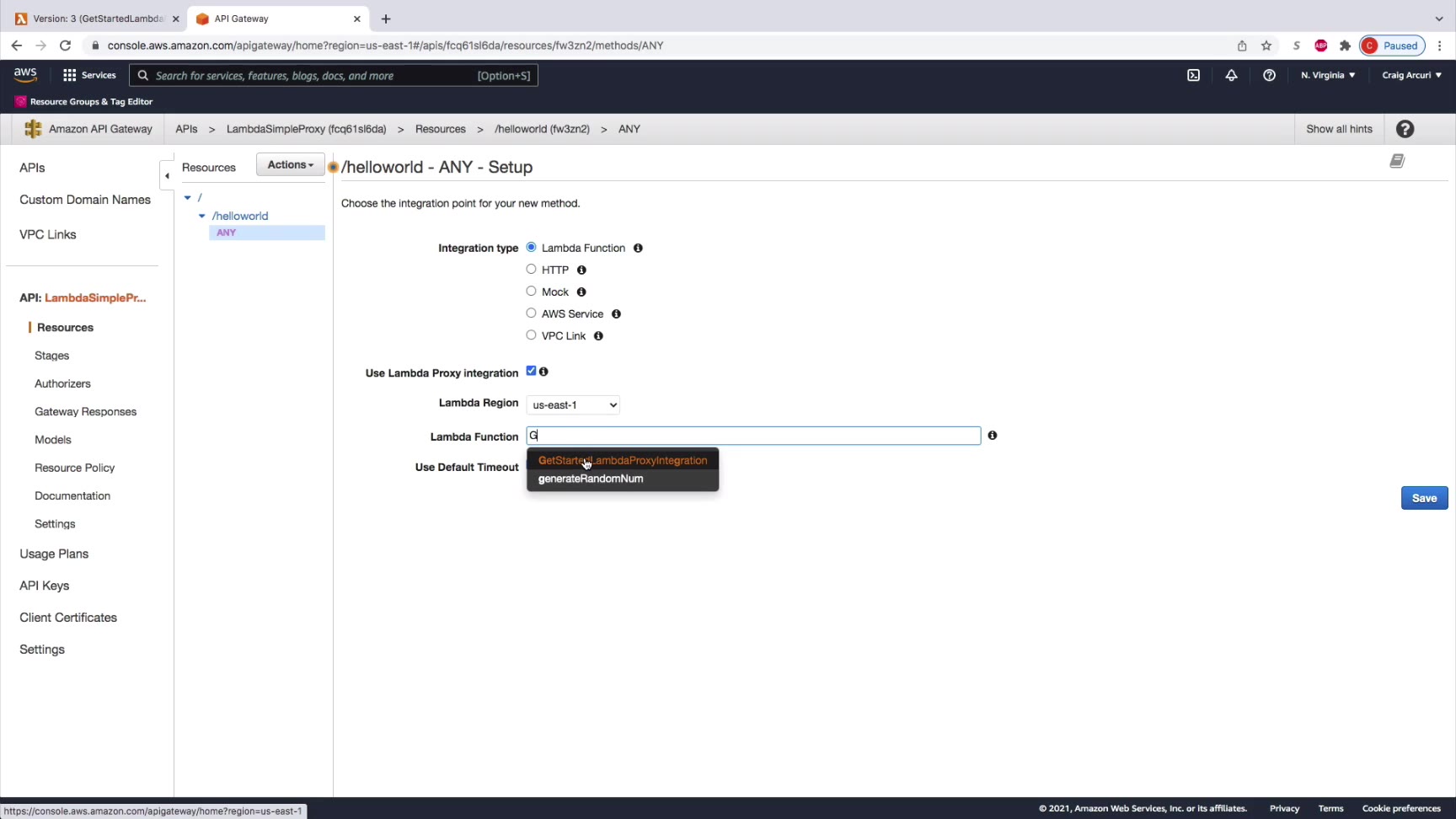Select the VPC Link integration type
This screenshot has height=819, width=1456.
[x=531, y=335]
